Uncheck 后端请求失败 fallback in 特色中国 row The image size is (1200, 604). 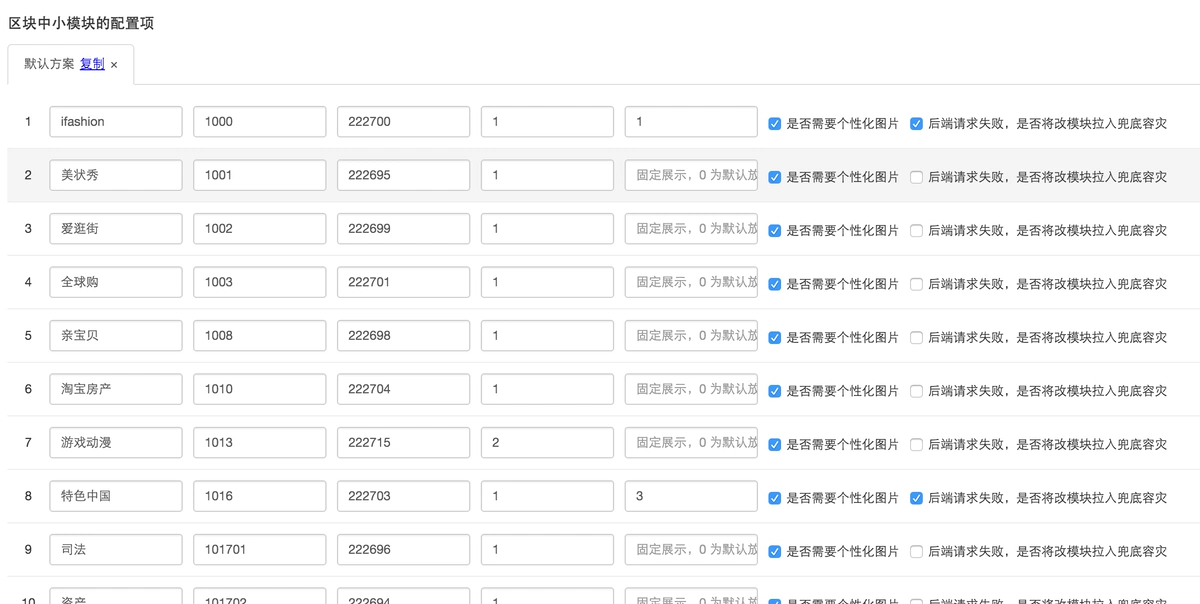[916, 498]
